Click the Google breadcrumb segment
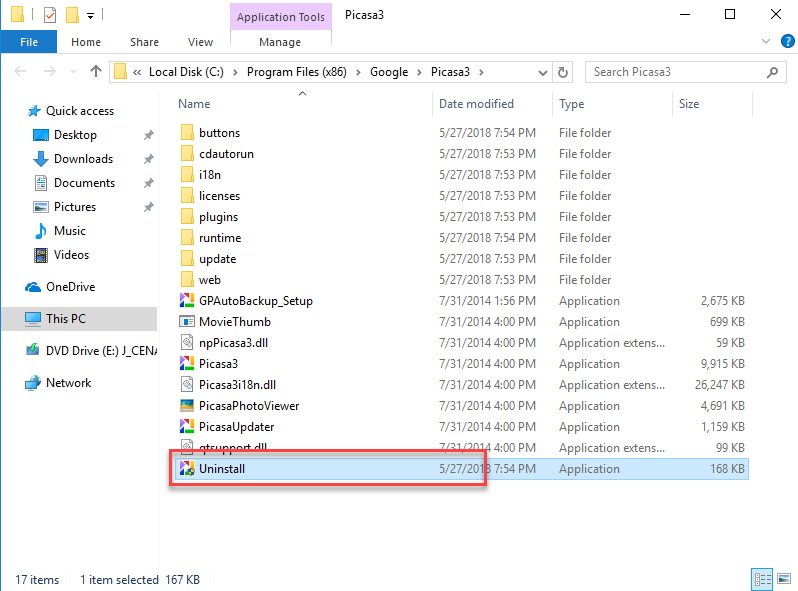The image size is (798, 591). click(x=389, y=72)
